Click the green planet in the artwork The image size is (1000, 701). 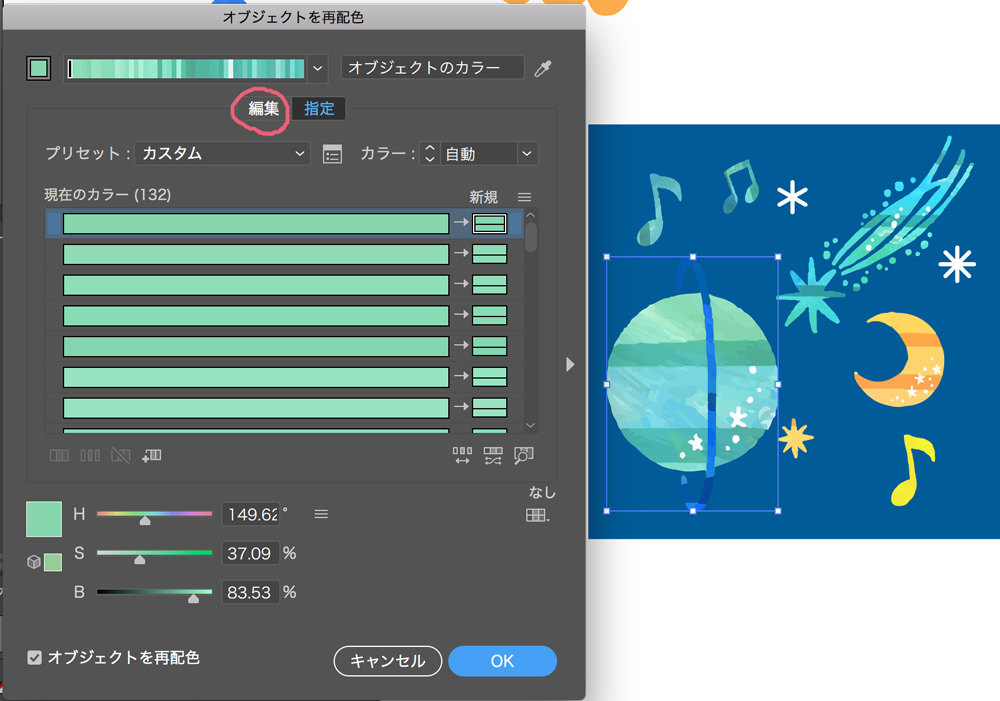click(x=692, y=383)
